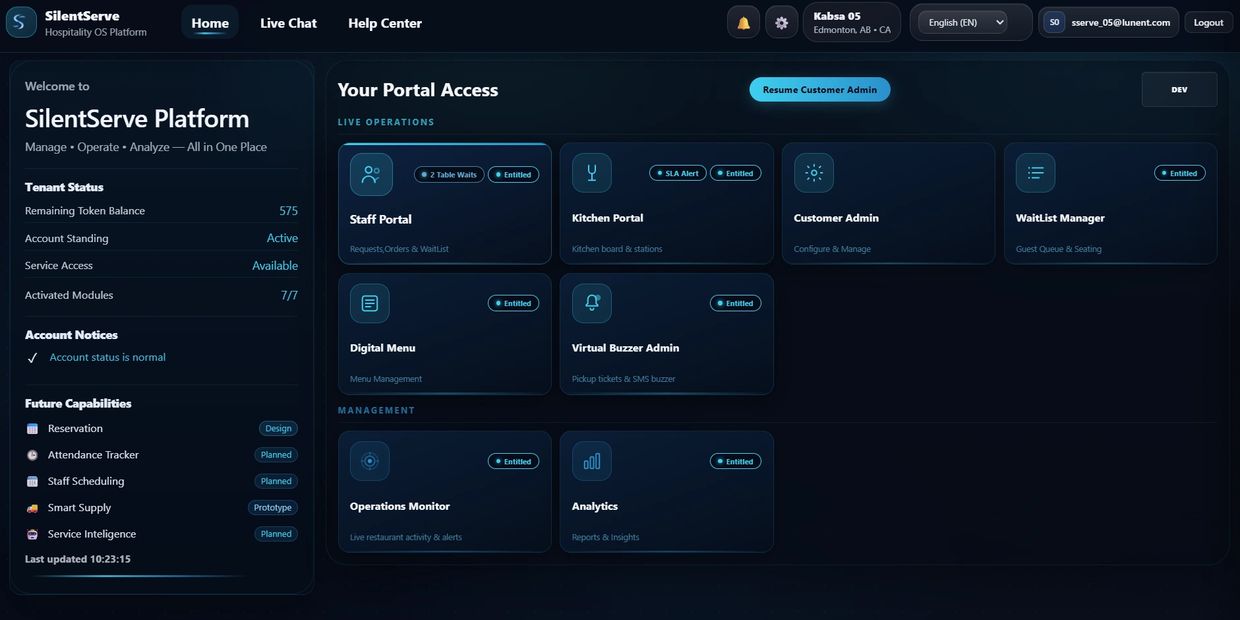Open the Digital Menu book icon
The height and width of the screenshot is (620, 1240).
click(370, 302)
